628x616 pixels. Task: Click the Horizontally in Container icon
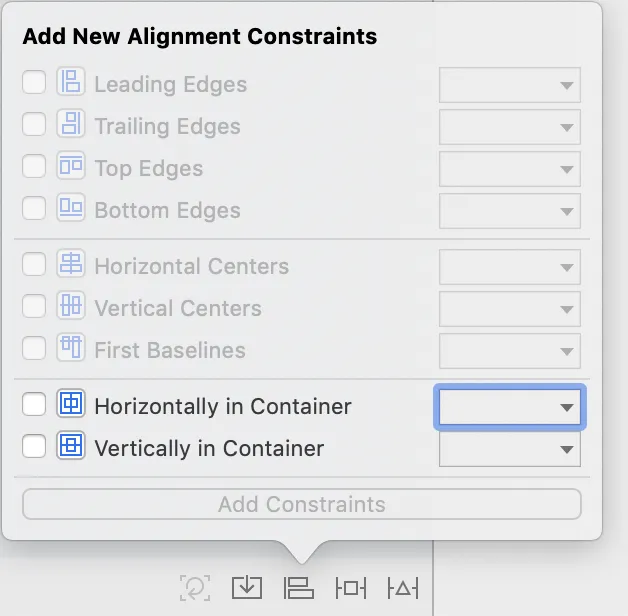point(71,406)
